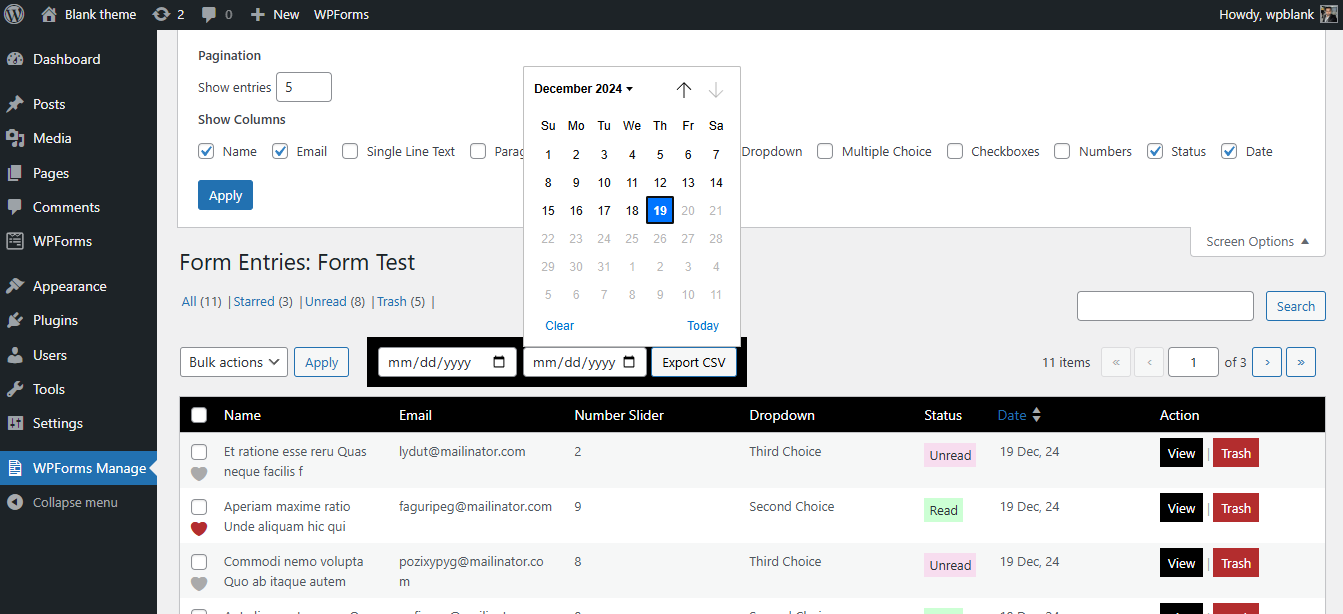Sort entries using the Date sort arrows
1343x614 pixels.
click(x=1037, y=415)
